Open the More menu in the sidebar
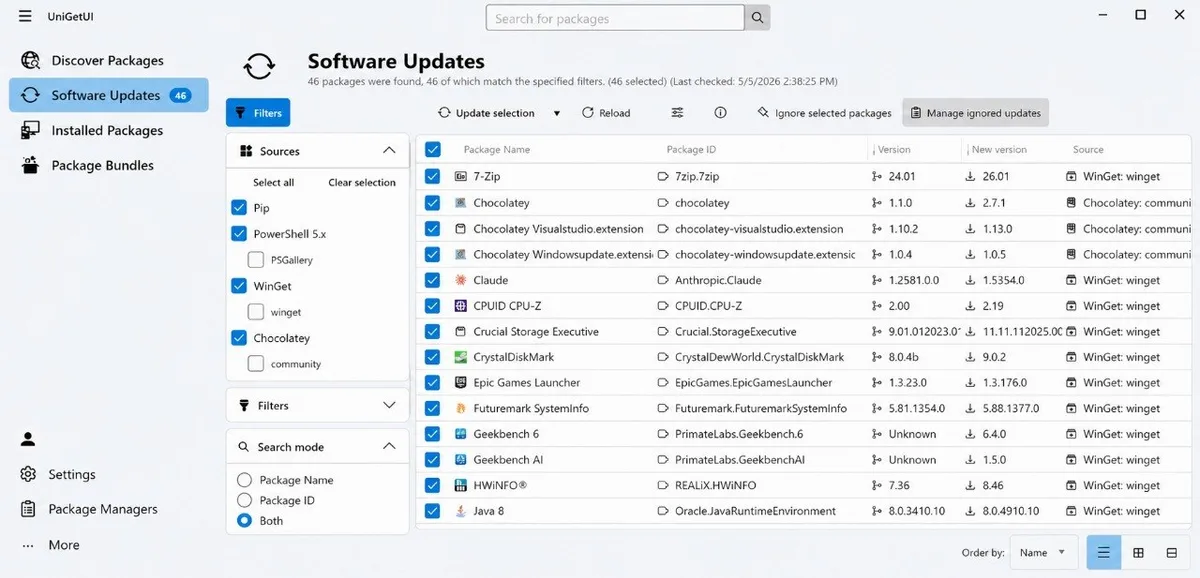The image size is (1200, 578). tap(109, 545)
